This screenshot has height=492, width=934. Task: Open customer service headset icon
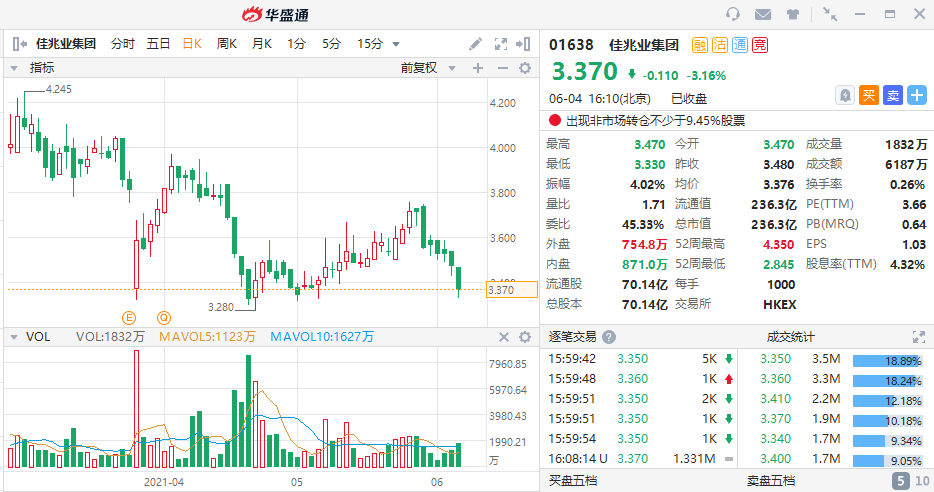pos(733,14)
